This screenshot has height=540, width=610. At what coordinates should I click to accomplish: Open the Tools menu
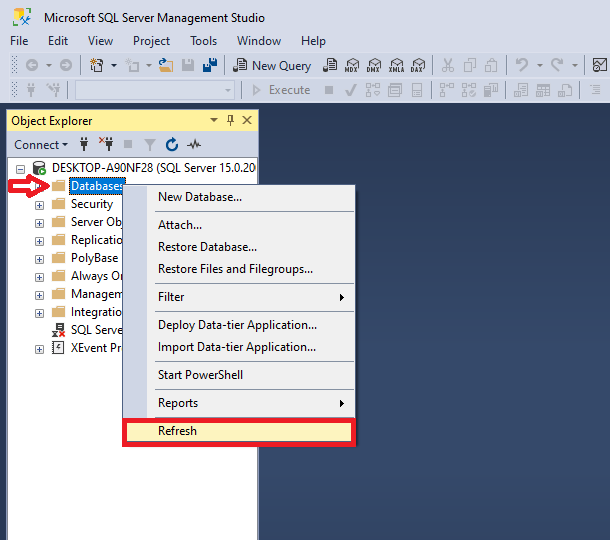203,41
